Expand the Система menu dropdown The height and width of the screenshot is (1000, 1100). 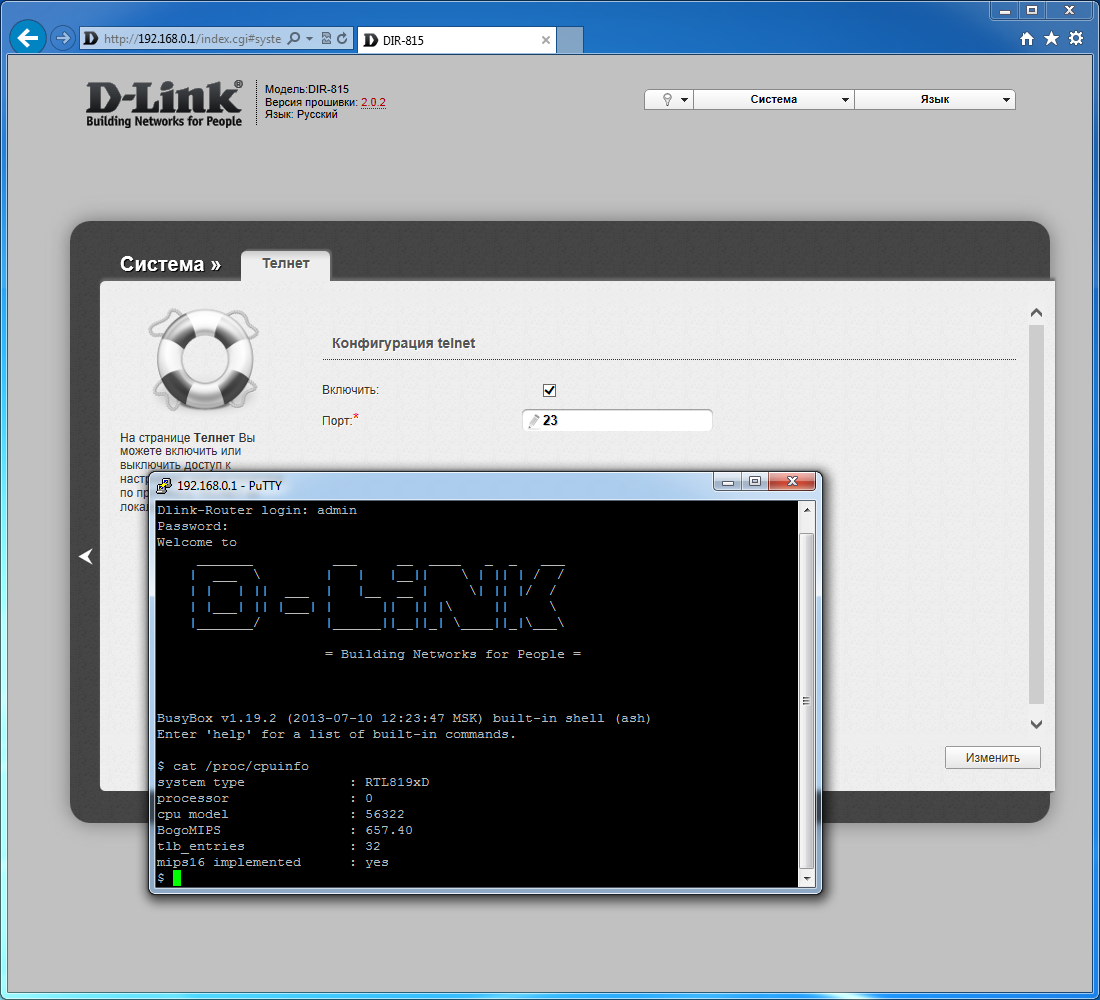click(x=774, y=100)
